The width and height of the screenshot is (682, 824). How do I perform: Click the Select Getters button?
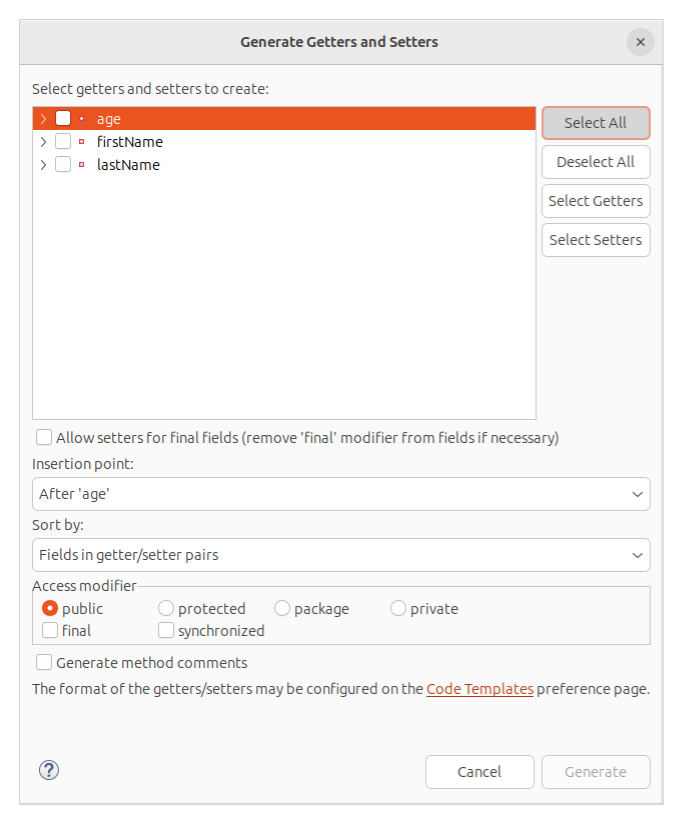[x=595, y=200]
